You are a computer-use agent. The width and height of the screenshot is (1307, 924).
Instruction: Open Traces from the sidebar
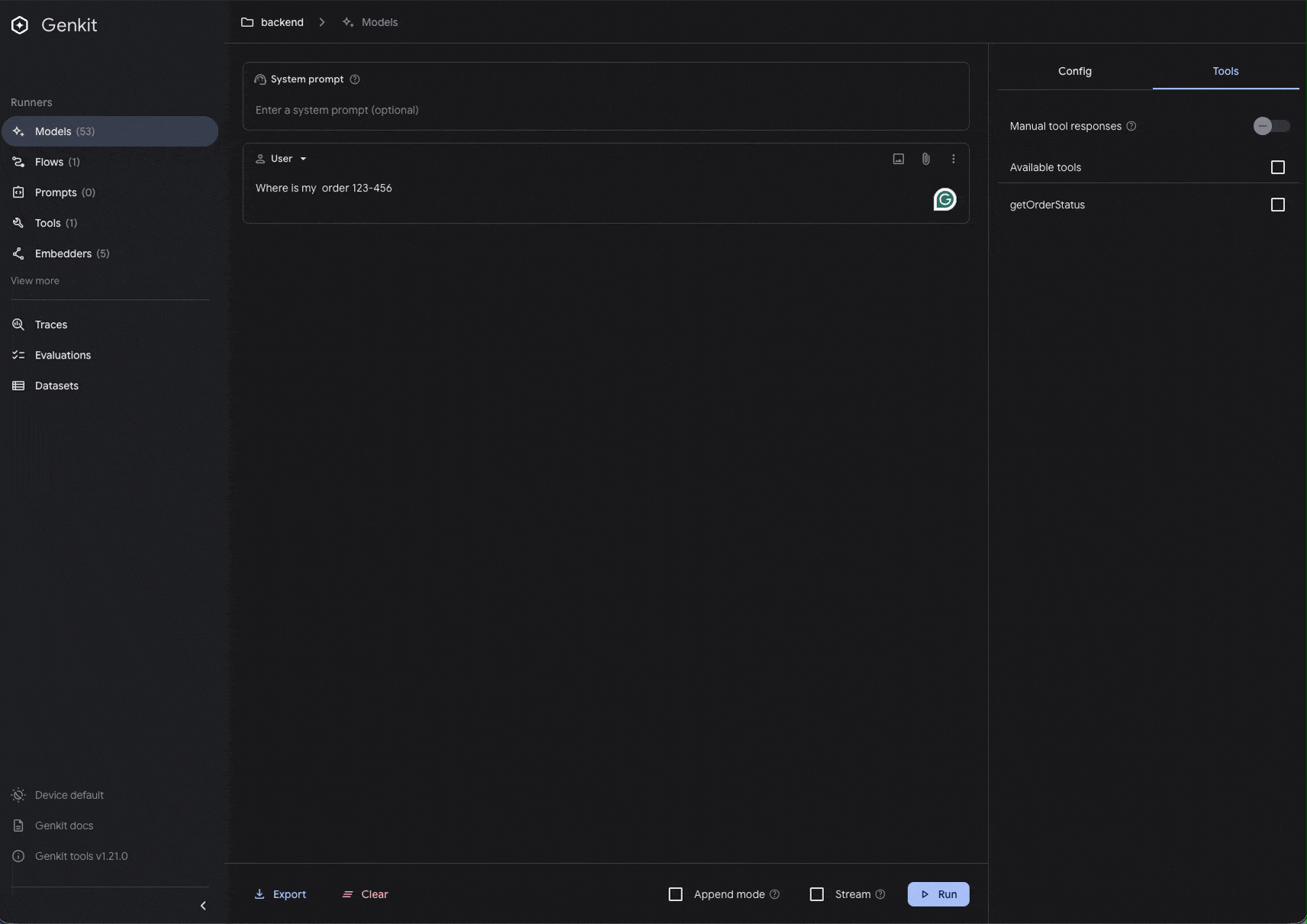(51, 324)
